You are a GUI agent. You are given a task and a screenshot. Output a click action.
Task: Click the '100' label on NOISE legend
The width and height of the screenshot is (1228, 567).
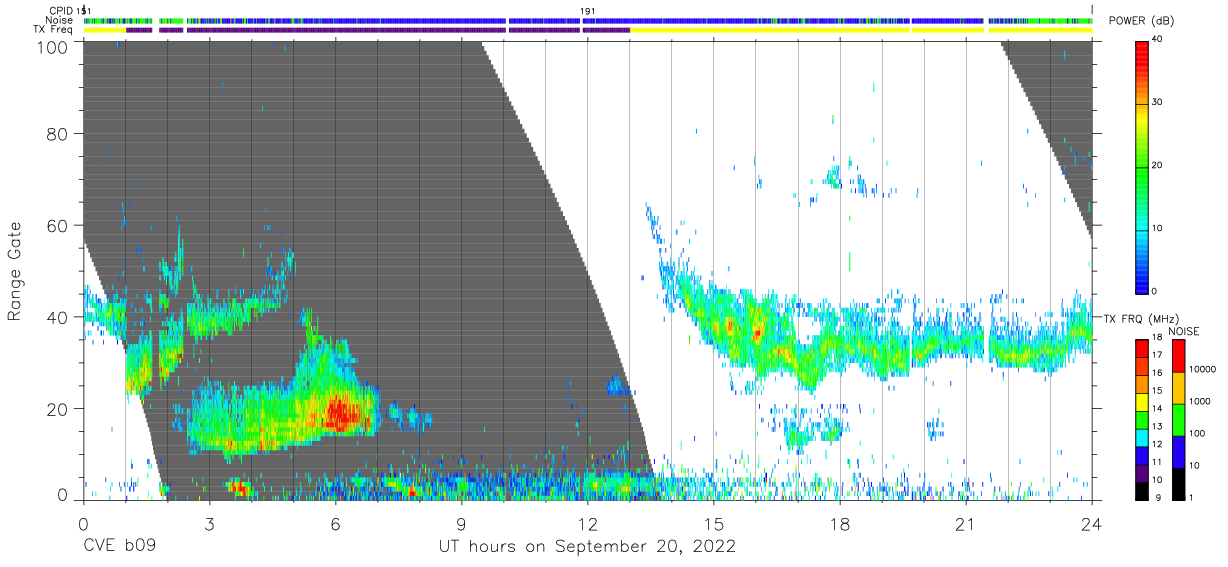pos(1197,433)
